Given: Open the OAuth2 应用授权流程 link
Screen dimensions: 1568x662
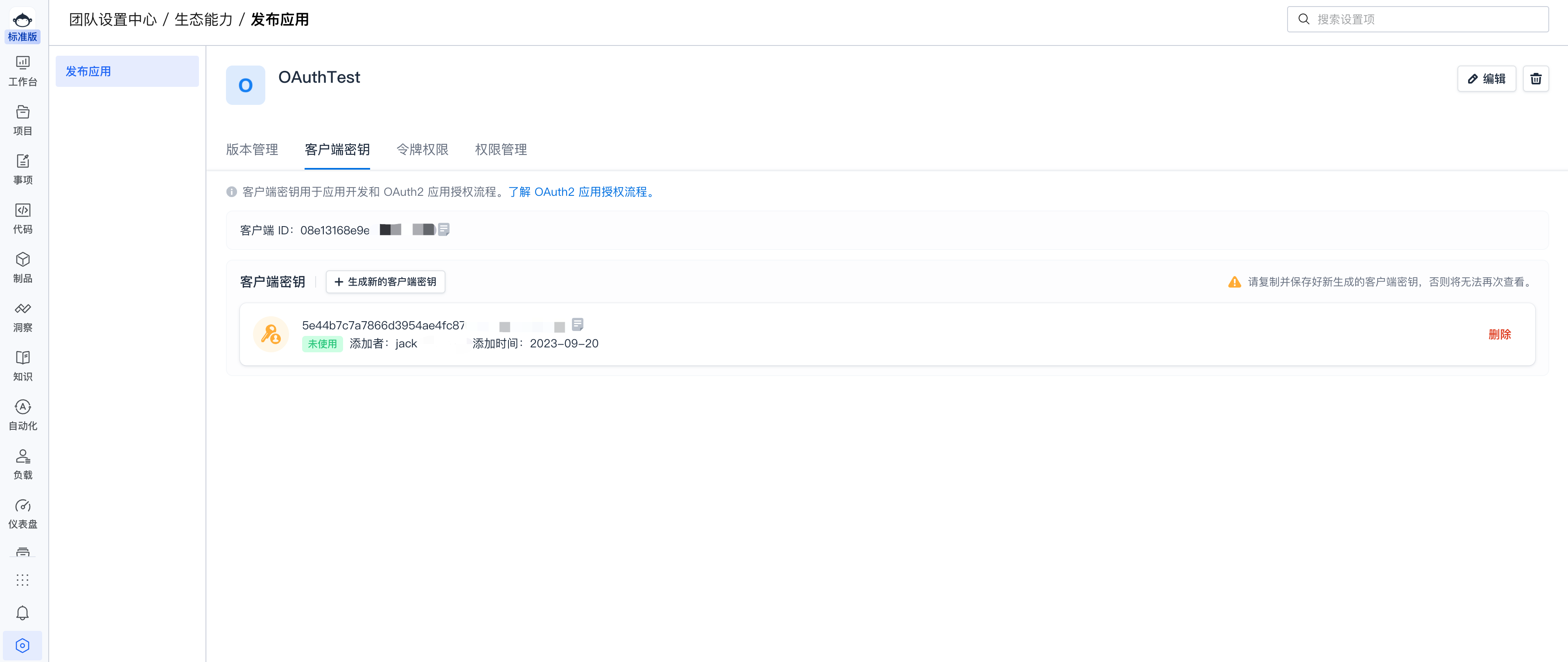Looking at the screenshot, I should (581, 192).
